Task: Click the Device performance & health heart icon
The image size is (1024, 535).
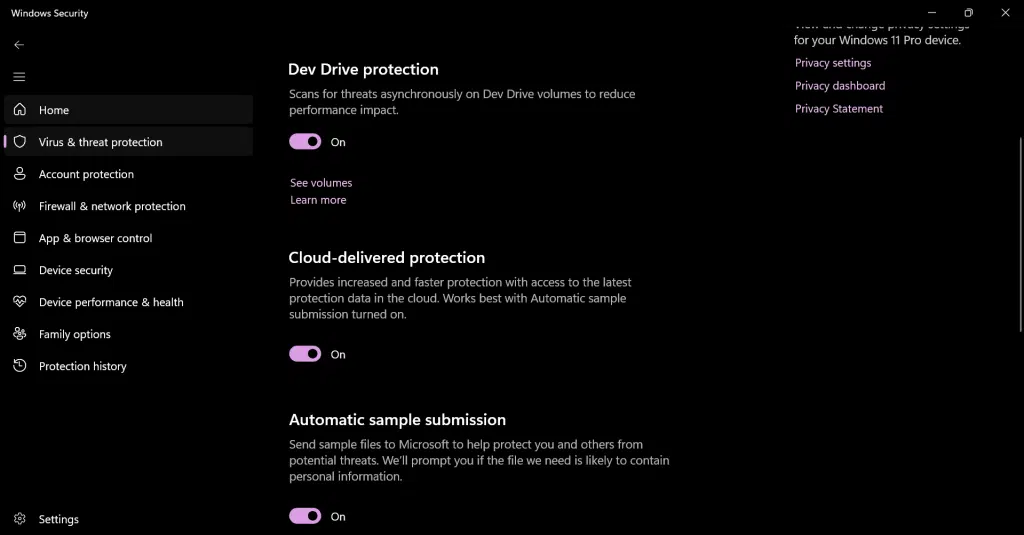Action: (x=19, y=302)
